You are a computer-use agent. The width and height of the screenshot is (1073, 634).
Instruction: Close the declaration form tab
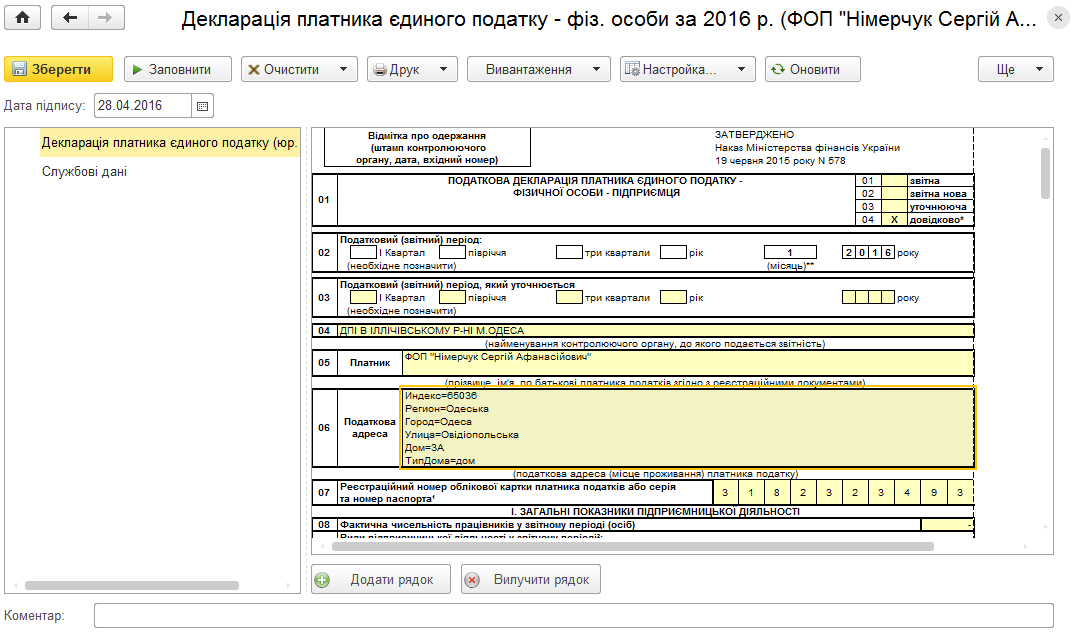click(x=1058, y=18)
